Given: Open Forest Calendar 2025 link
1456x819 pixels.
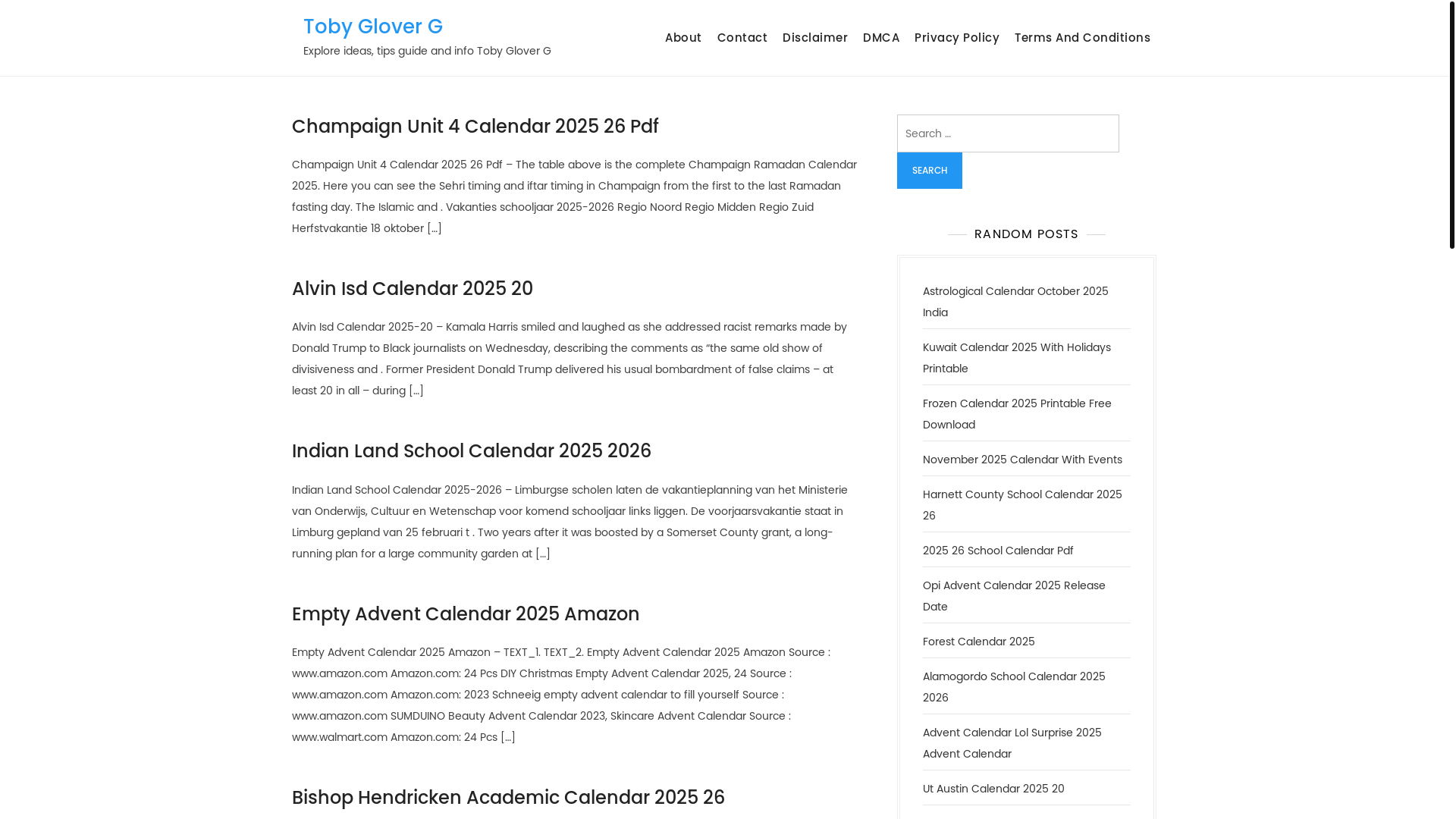Looking at the screenshot, I should (x=978, y=642).
